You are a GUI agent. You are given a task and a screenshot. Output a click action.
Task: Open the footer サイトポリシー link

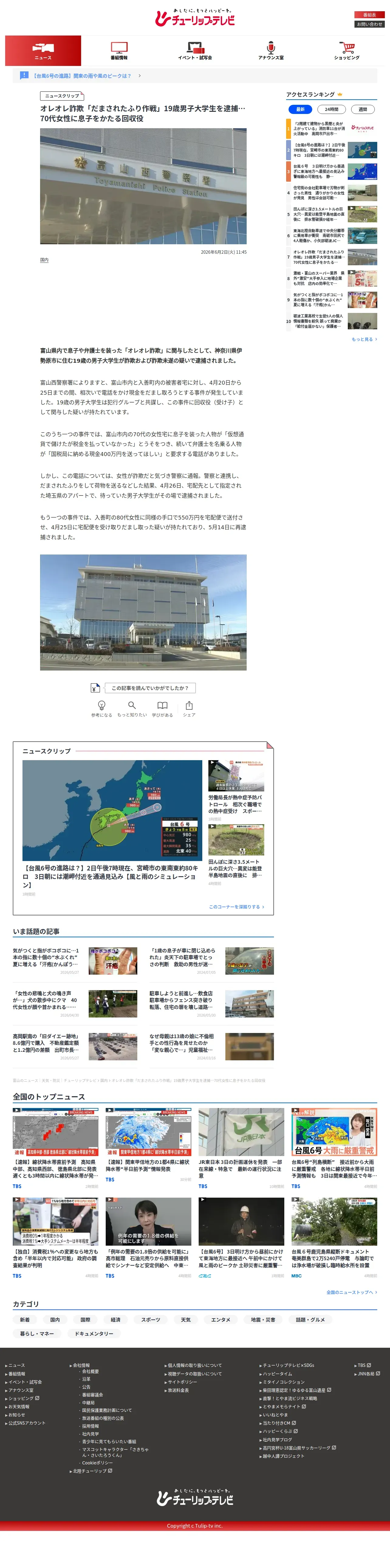[182, 1382]
